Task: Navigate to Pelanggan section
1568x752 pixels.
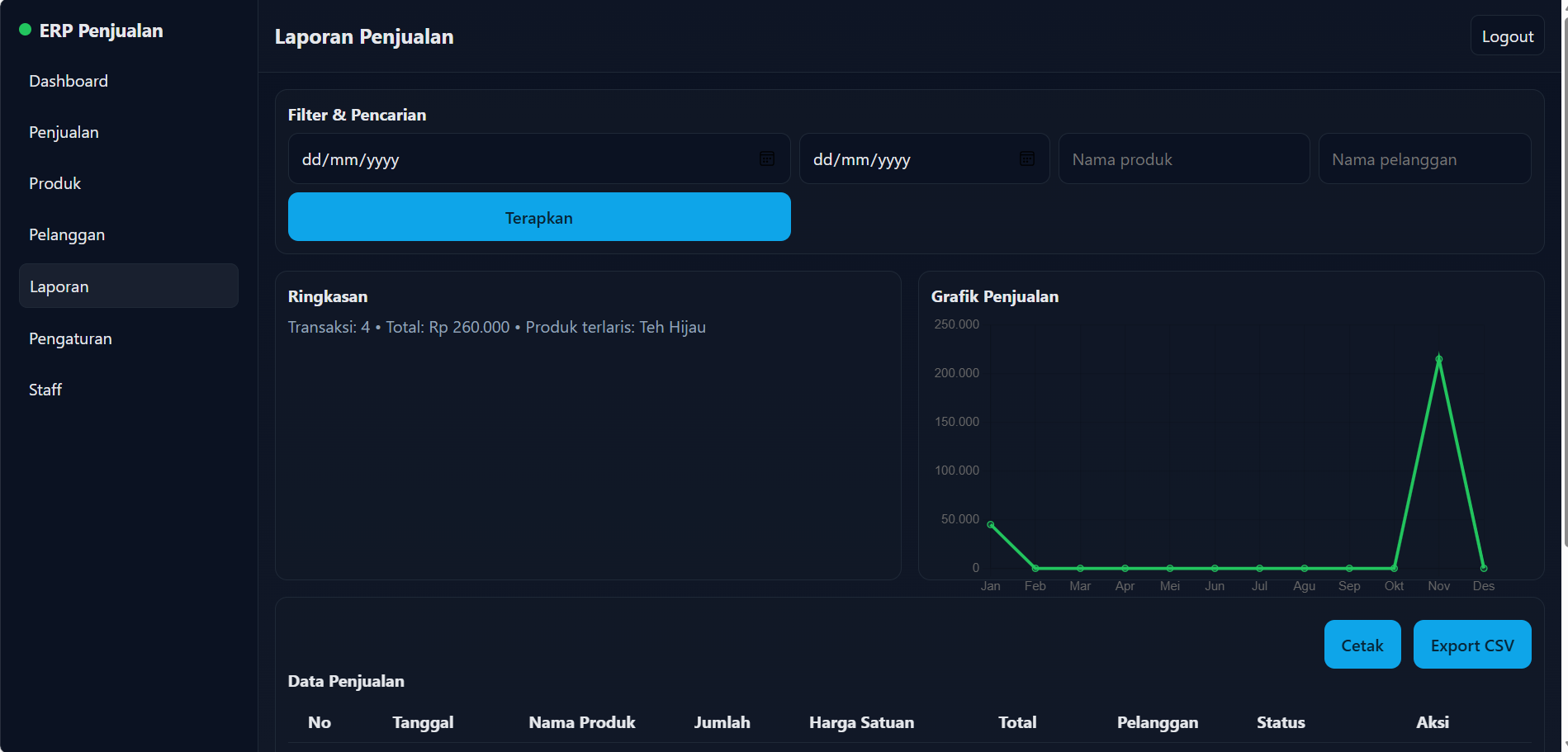Action: pyautogui.click(x=67, y=234)
